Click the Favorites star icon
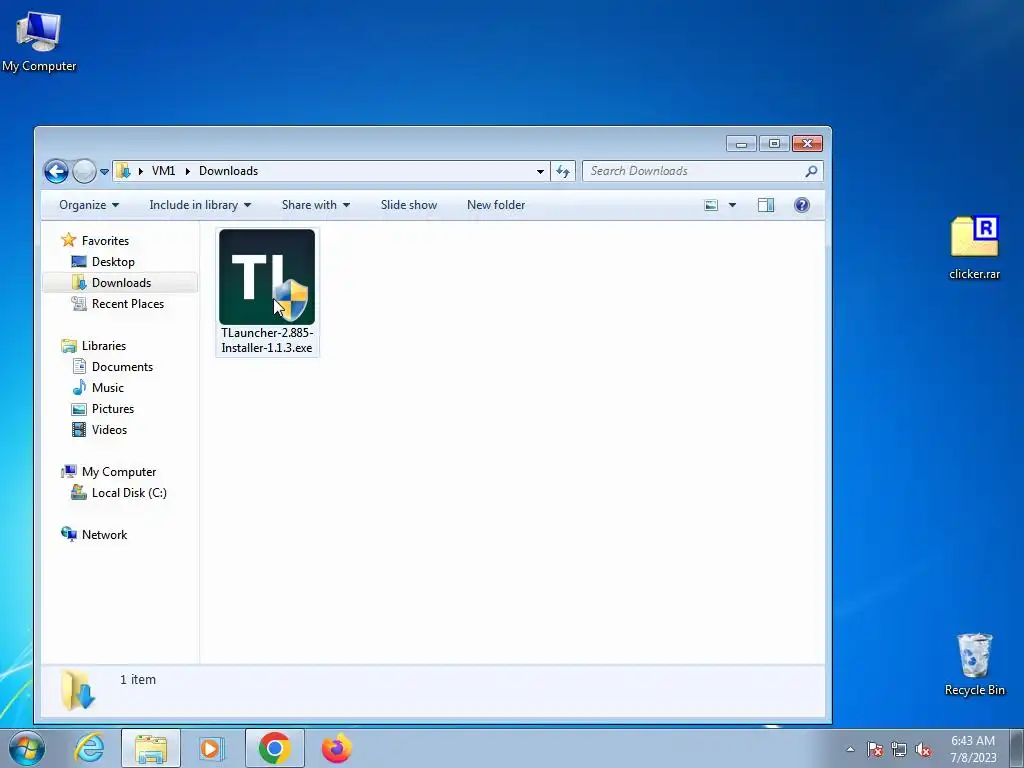Viewport: 1024px width, 768px height. point(69,240)
